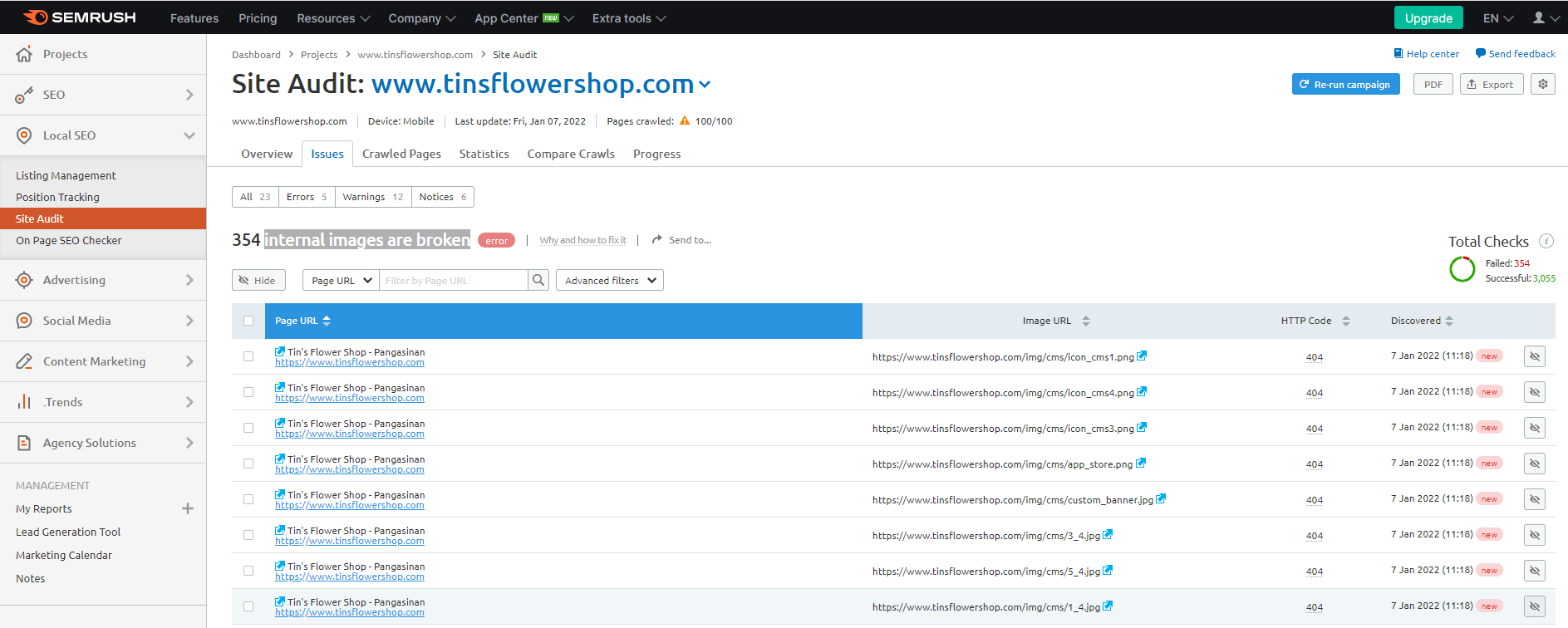Open the EN language selector

[x=1498, y=18]
